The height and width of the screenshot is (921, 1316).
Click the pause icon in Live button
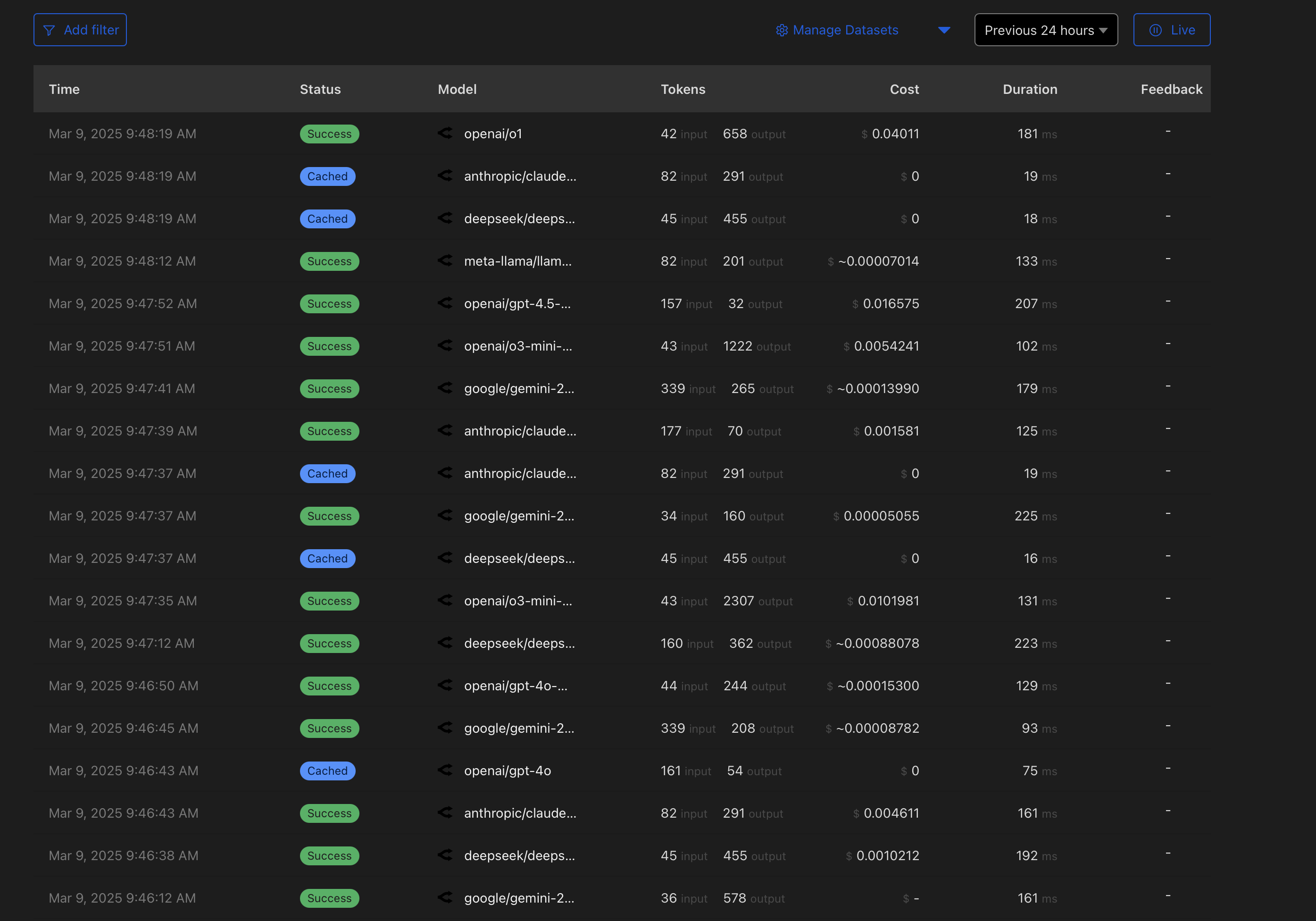(1155, 30)
